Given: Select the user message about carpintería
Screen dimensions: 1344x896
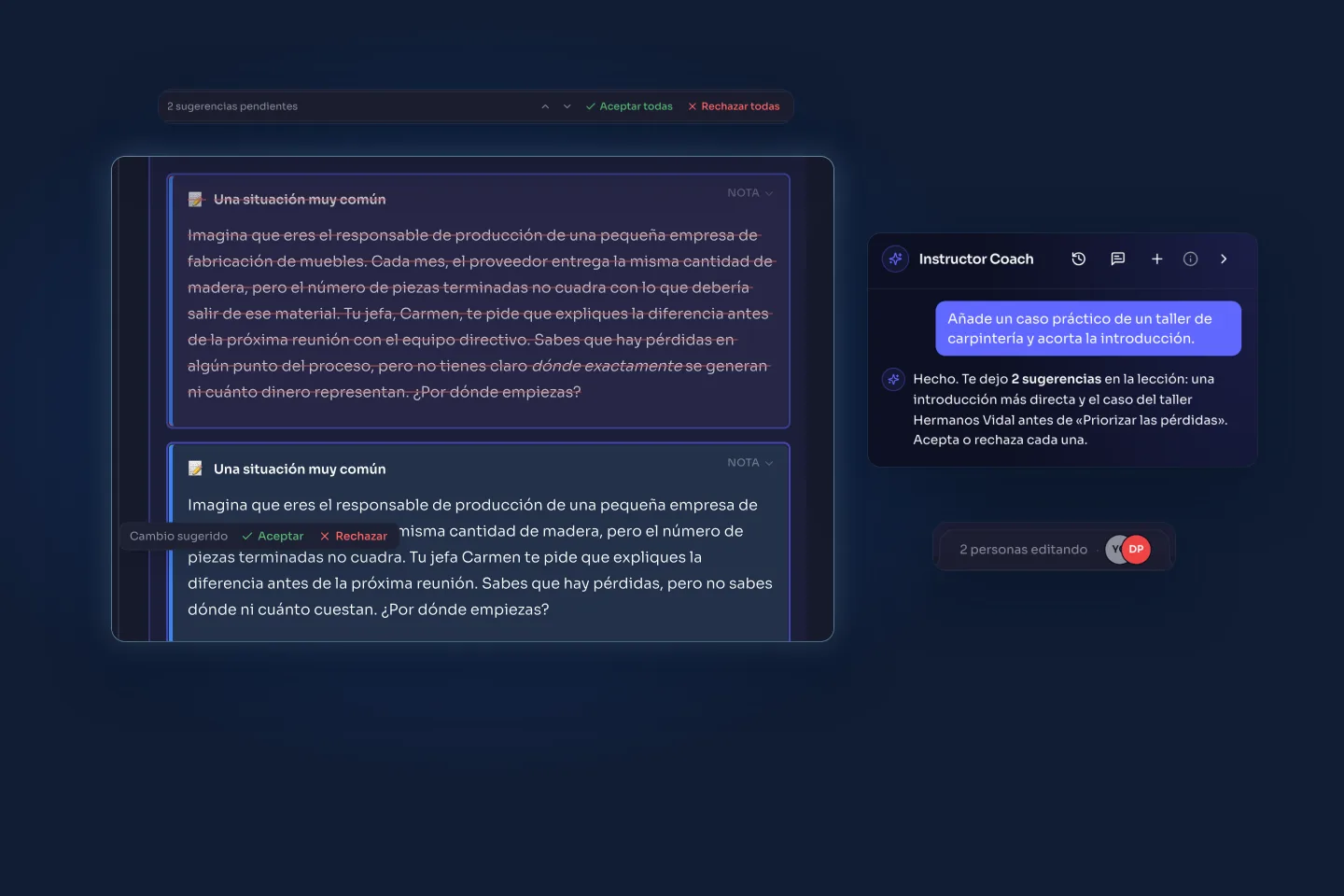Looking at the screenshot, I should click(1088, 329).
